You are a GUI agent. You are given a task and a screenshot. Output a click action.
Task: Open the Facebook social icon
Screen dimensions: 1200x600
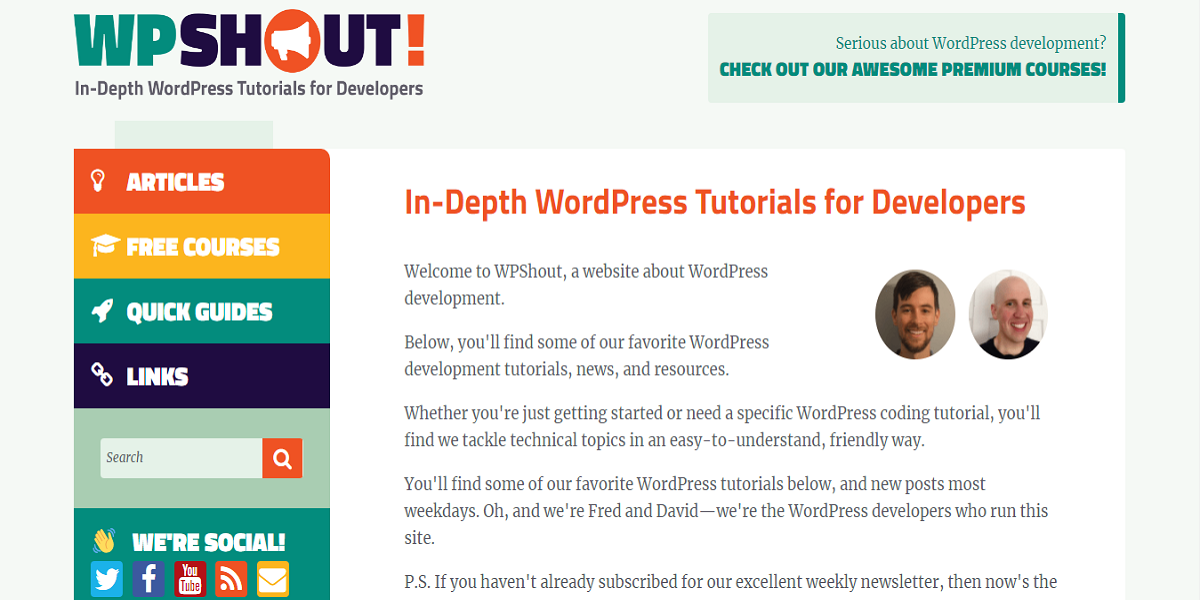click(149, 579)
